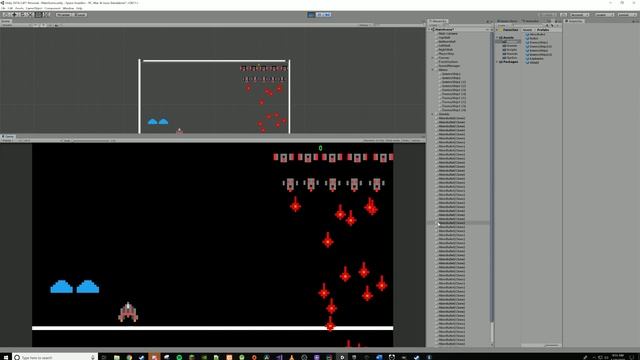Select RightWall in Hierarchy

(445, 49)
